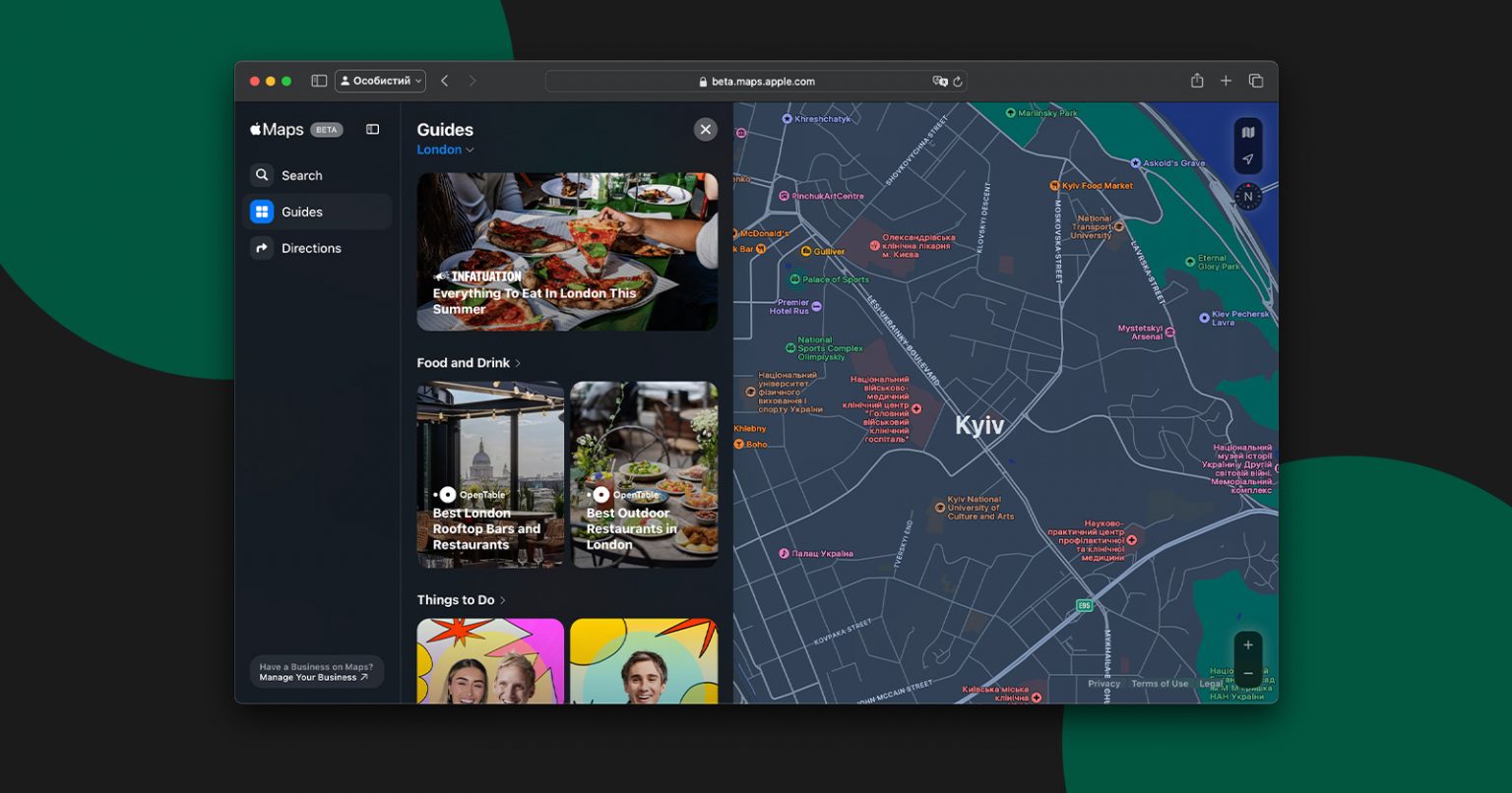Select the Khreshchatyk metro marker
Screen dimensions: 1512x793
tap(787, 118)
